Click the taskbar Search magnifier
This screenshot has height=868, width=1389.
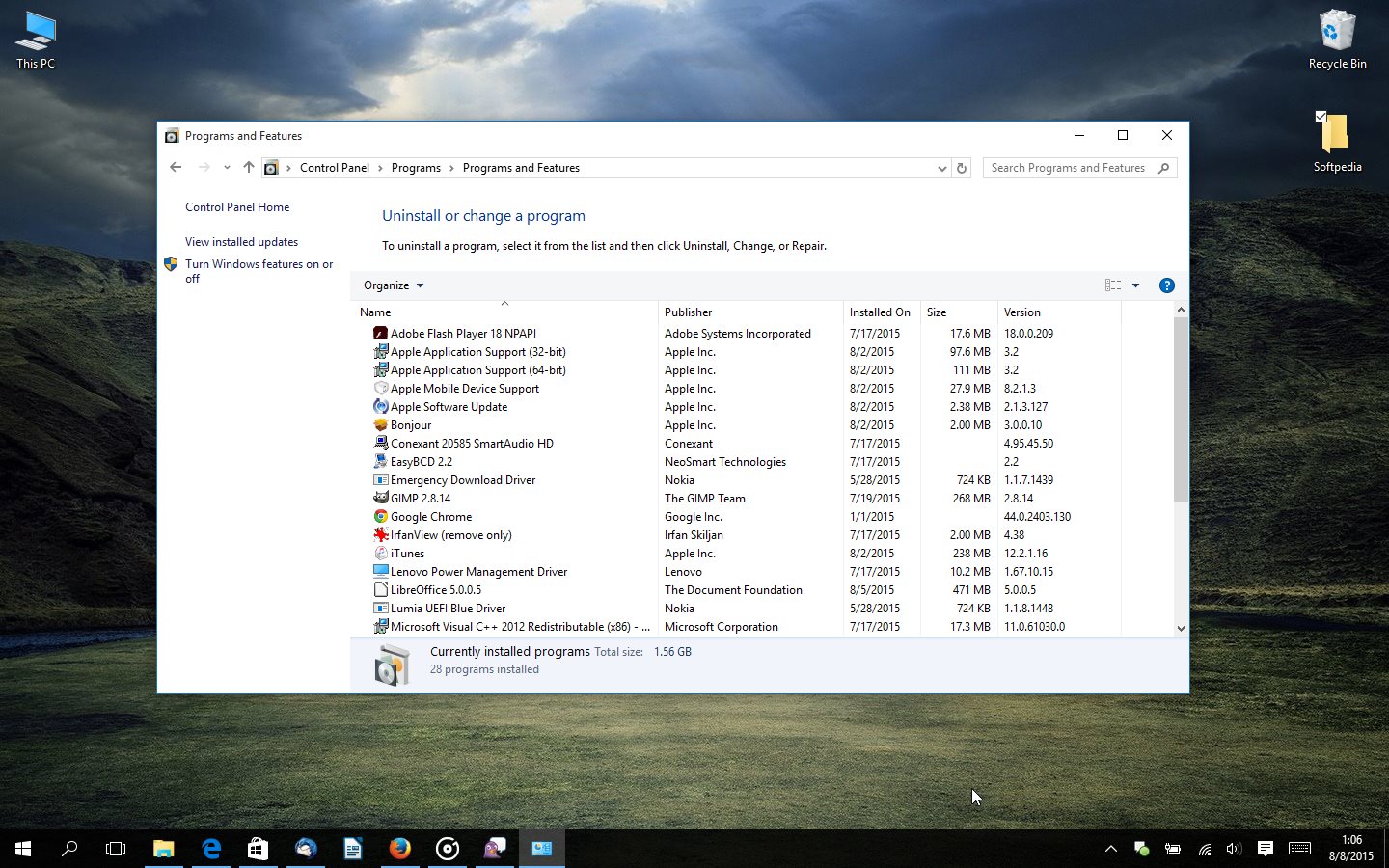tap(69, 849)
